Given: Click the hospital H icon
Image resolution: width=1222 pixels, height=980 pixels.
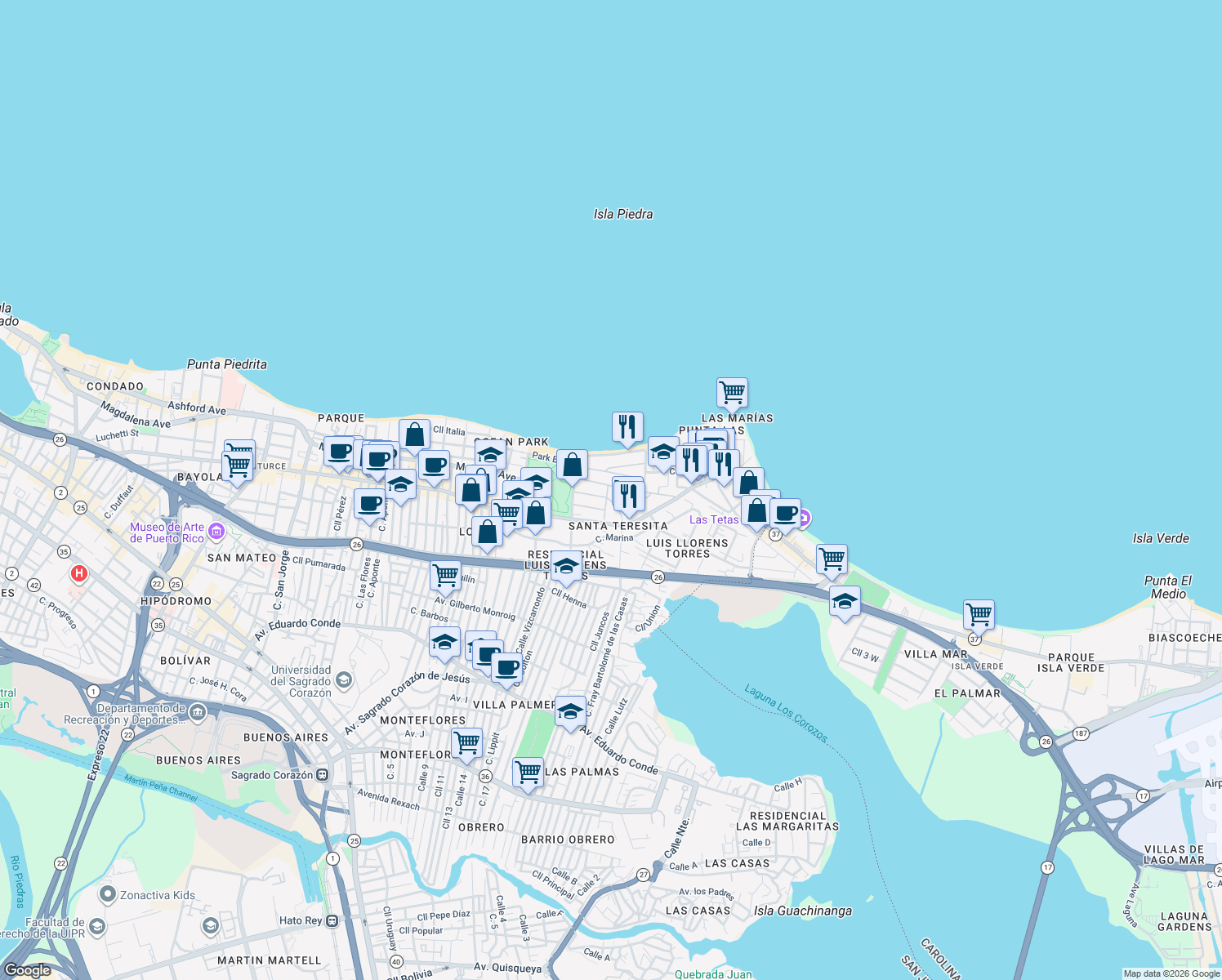Looking at the screenshot, I should coord(79,574).
